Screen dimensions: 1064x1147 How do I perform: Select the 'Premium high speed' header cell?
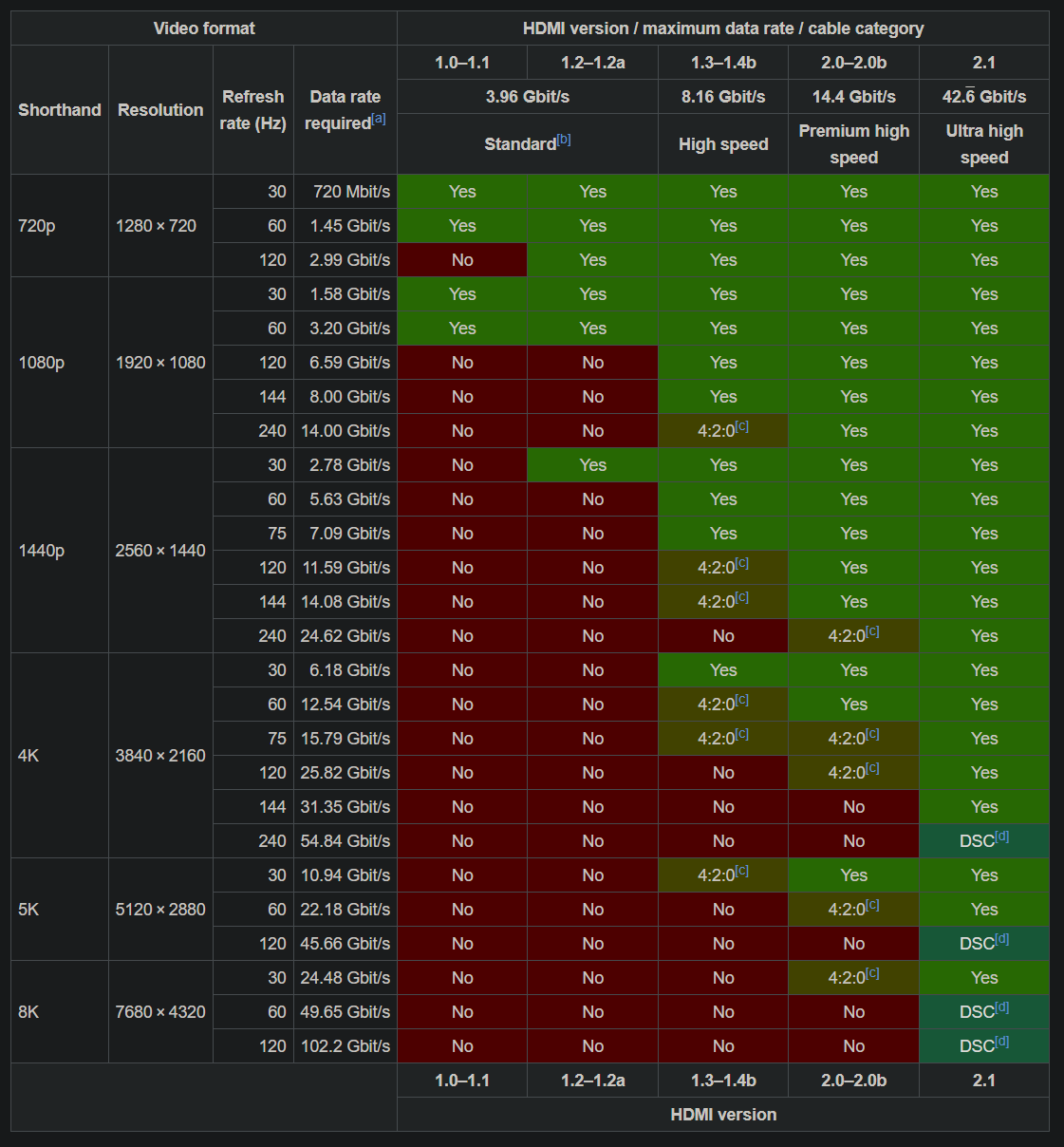[853, 144]
